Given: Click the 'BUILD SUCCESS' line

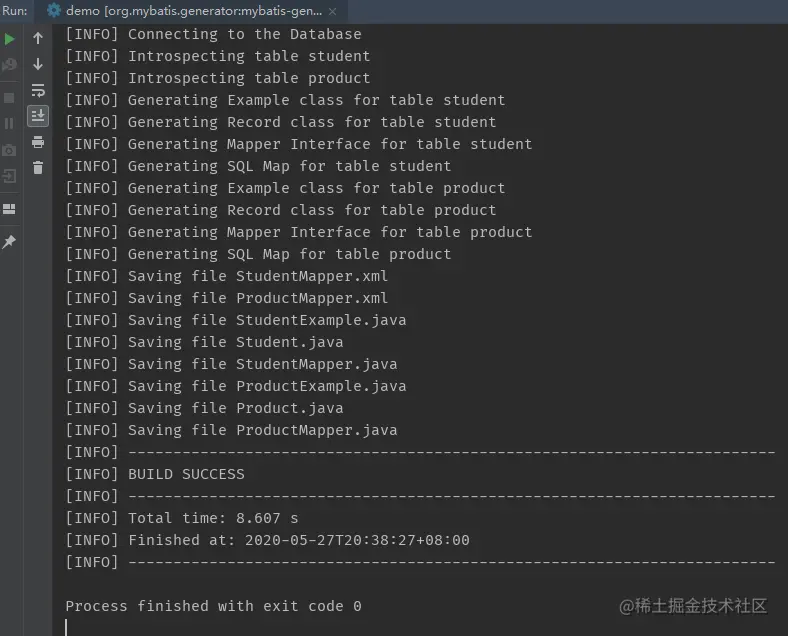Looking at the screenshot, I should pyautogui.click(x=155, y=474).
